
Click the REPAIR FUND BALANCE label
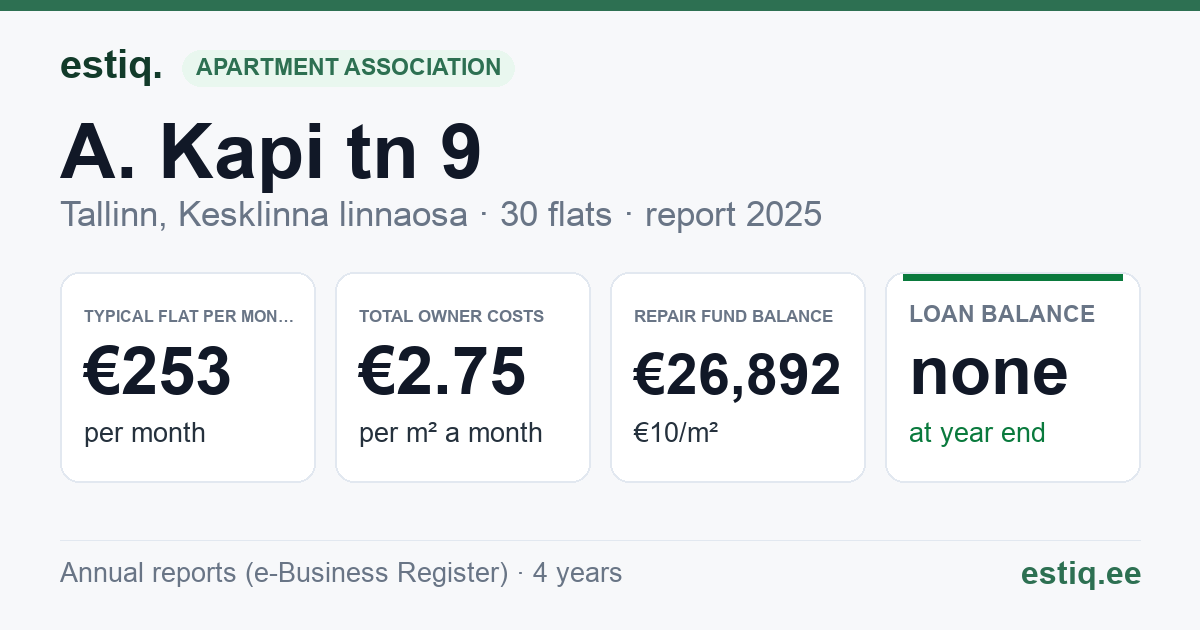tap(733, 316)
